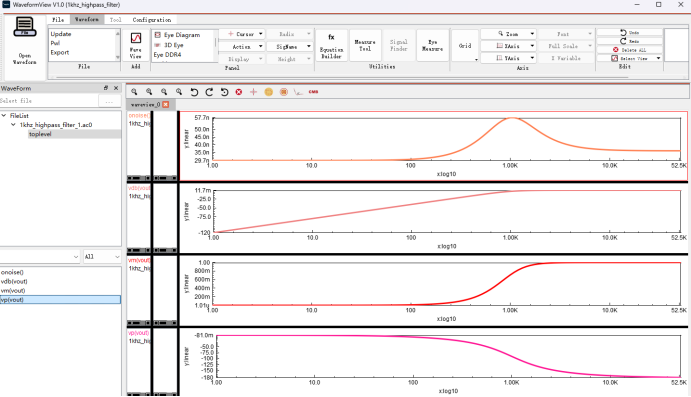This screenshot has width=691, height=397.
Task: Click the red plus cursor toolbar icon
Action: (x=253, y=92)
